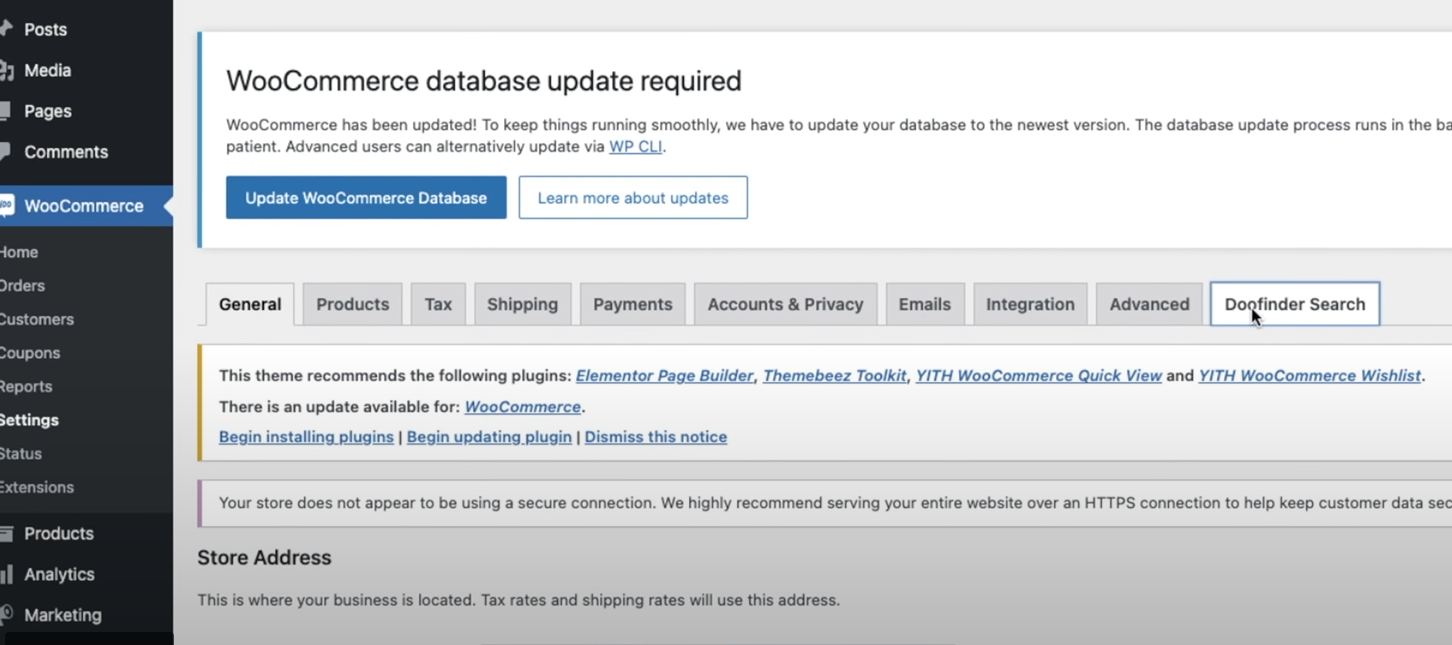Click the Marketing megaphone icon
The width and height of the screenshot is (1452, 645).
coord(6,615)
